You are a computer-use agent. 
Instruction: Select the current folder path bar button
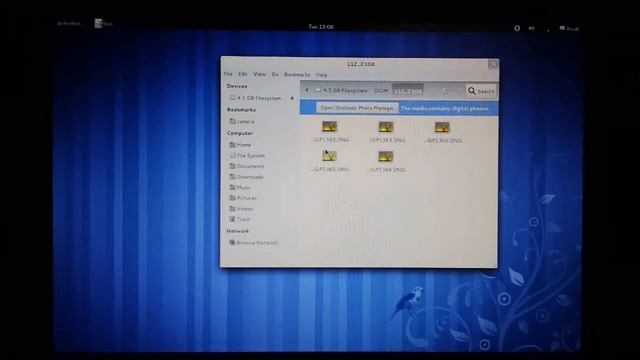click(408, 91)
